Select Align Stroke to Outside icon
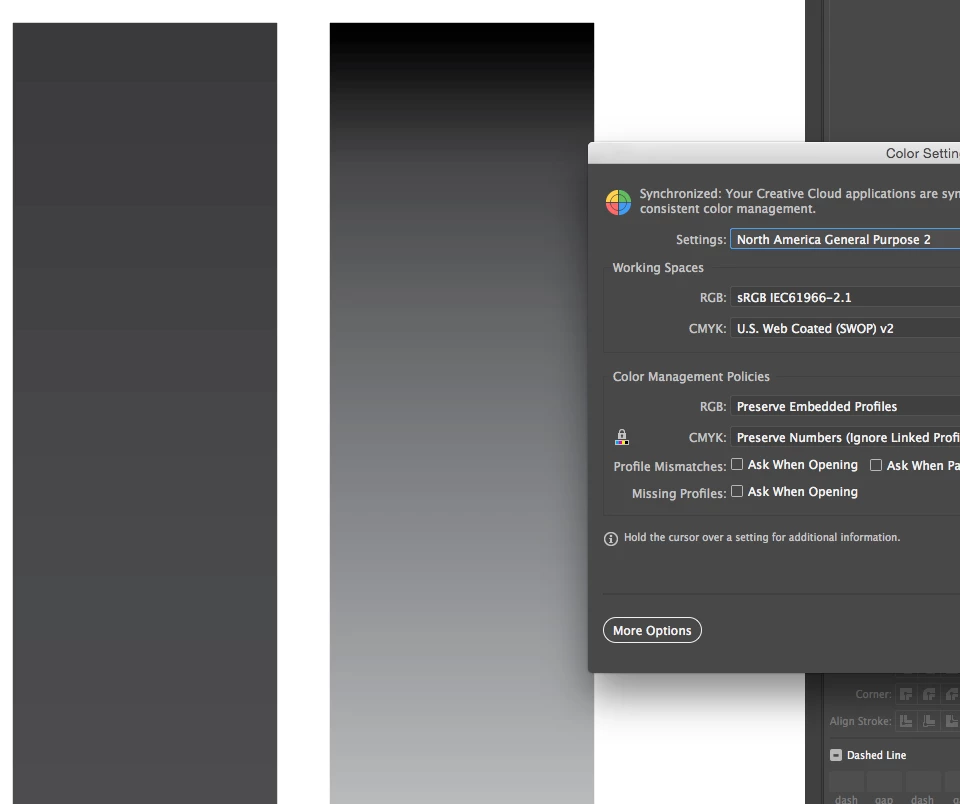Image resolution: width=960 pixels, height=804 pixels. [x=951, y=721]
